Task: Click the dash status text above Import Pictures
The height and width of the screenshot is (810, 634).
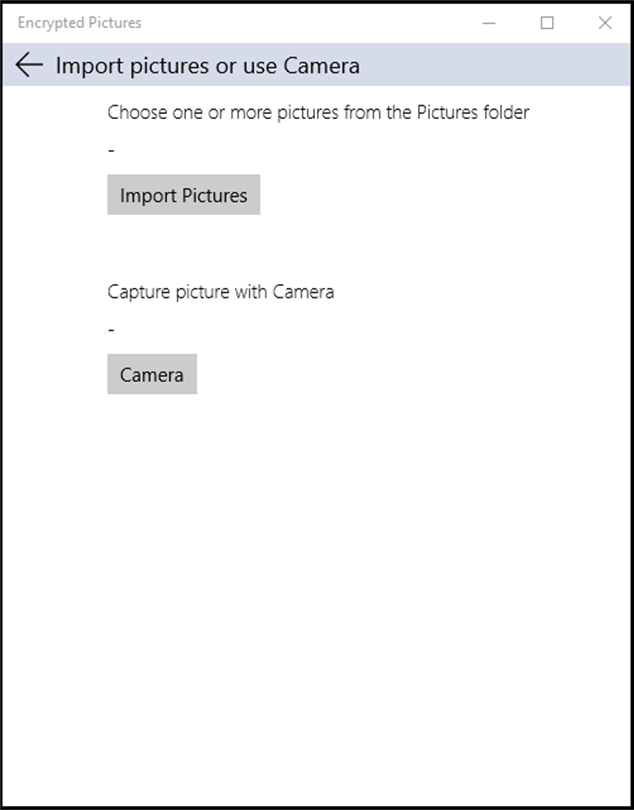Action: [x=111, y=150]
